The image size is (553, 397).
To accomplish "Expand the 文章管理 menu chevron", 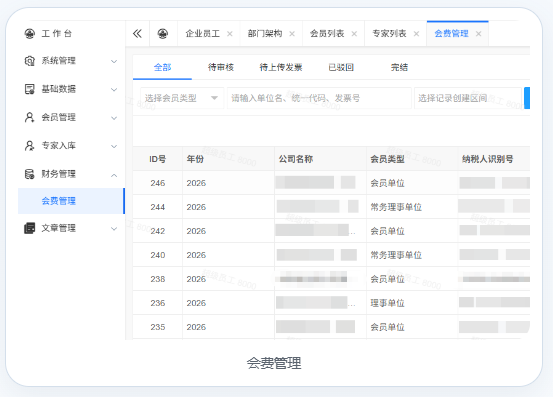I will [x=114, y=229].
